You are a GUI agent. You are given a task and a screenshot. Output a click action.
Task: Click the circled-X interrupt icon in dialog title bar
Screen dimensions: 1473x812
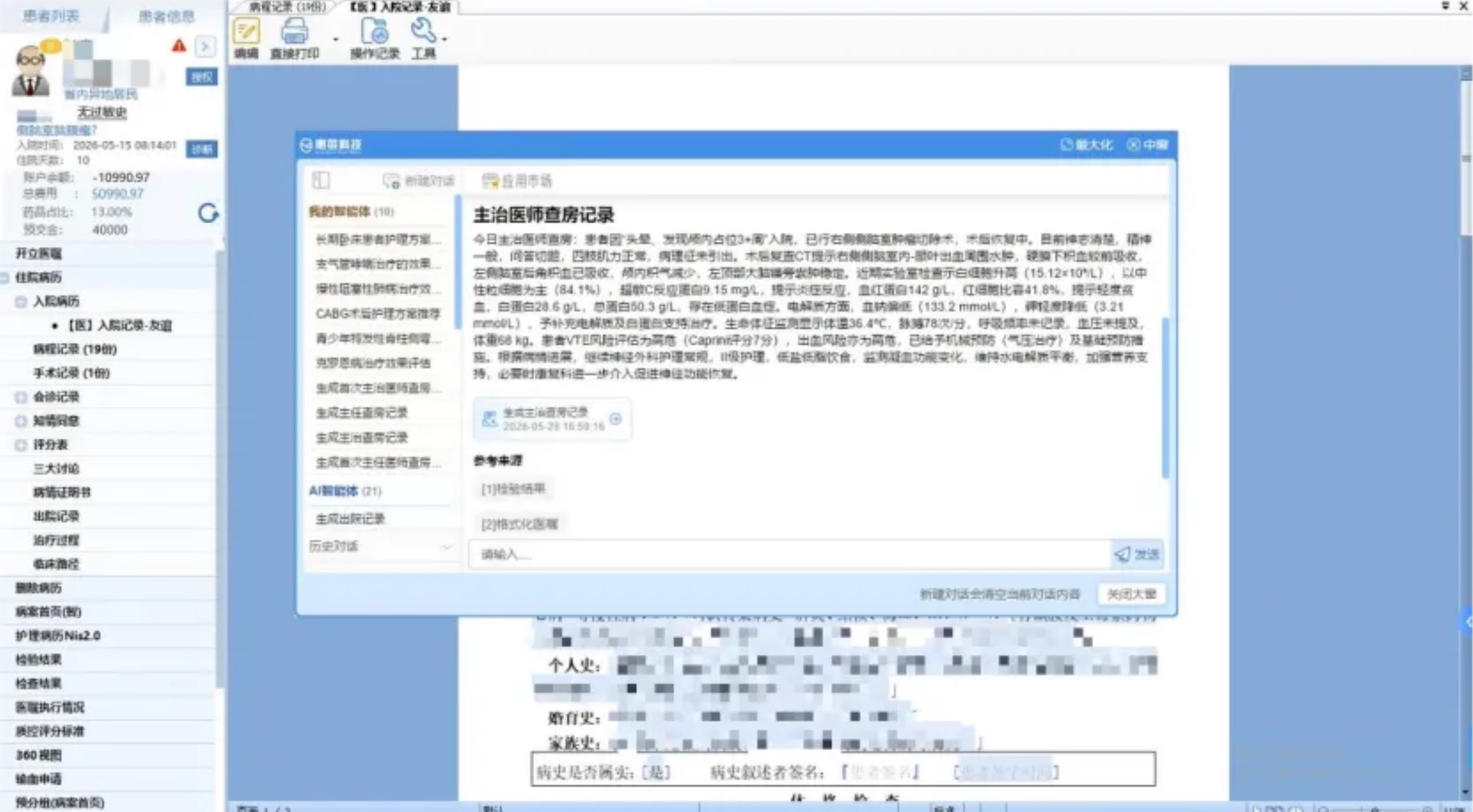pos(1133,144)
